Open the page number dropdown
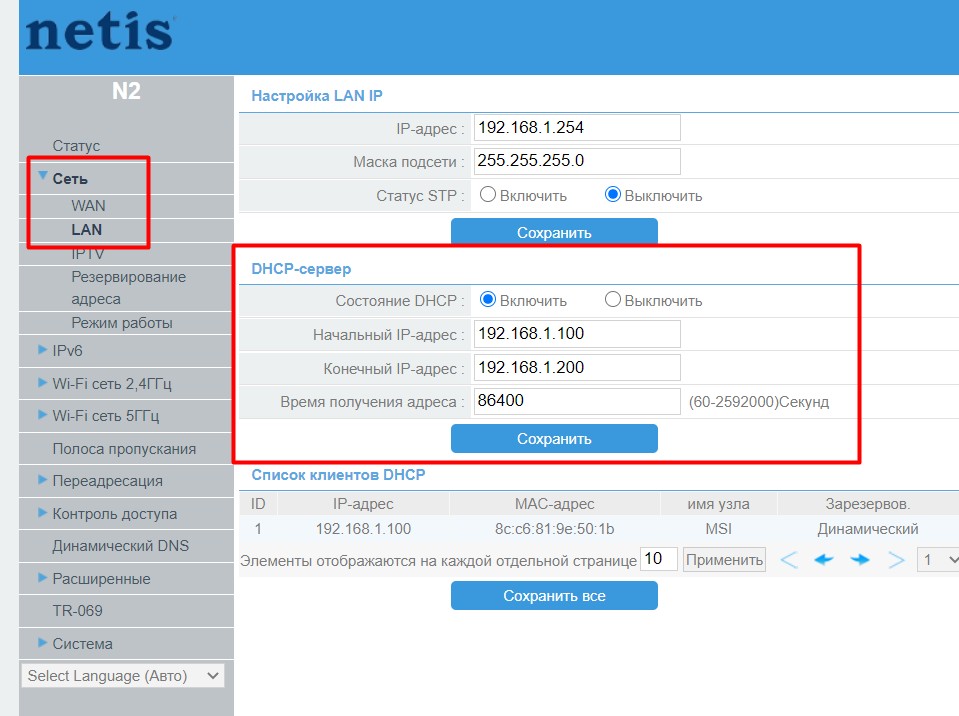The height and width of the screenshot is (716, 959). [x=939, y=559]
